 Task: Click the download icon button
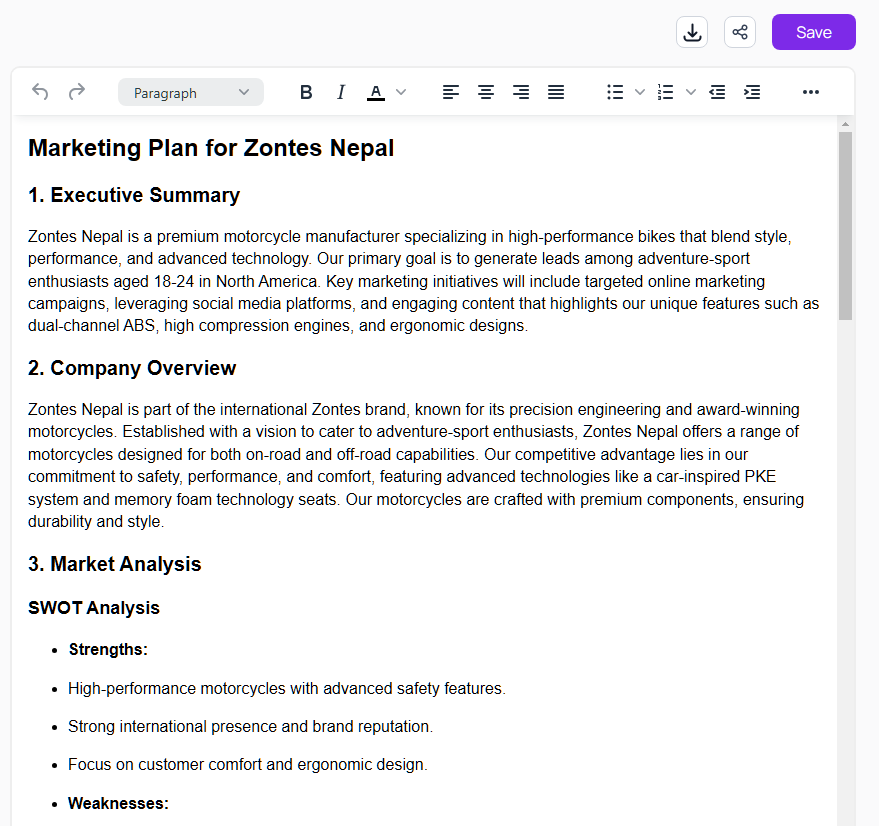[x=691, y=32]
